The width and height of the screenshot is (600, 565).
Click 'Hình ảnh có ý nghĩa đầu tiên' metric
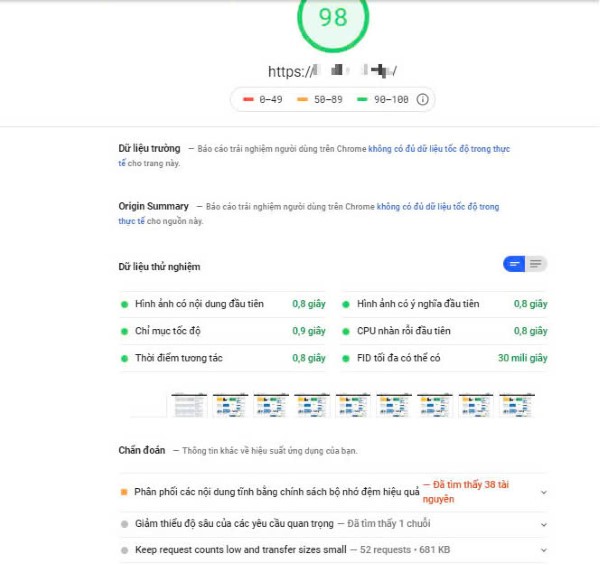click(x=444, y=304)
